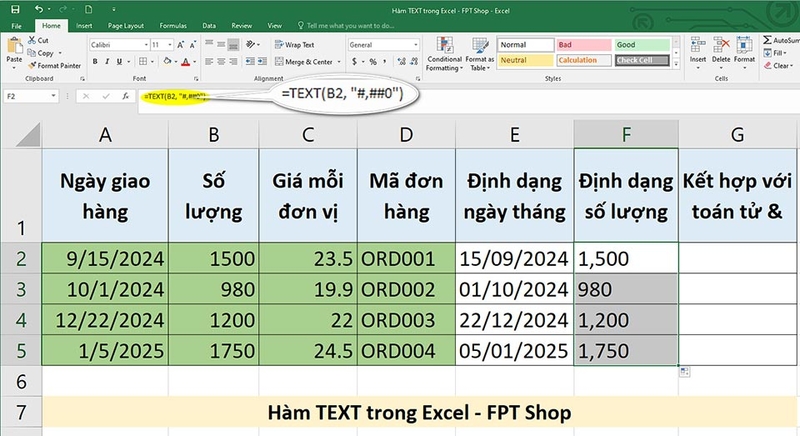Click the Fill Color bucket icon

click(x=167, y=62)
